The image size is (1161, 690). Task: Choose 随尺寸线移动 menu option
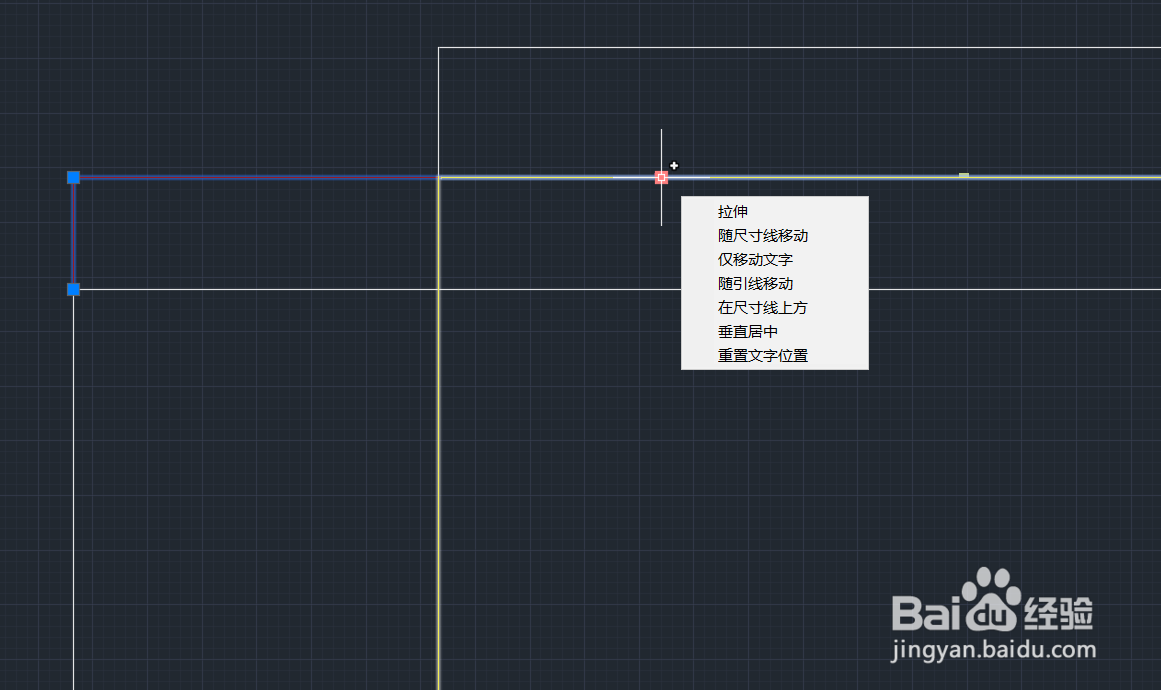[774, 235]
